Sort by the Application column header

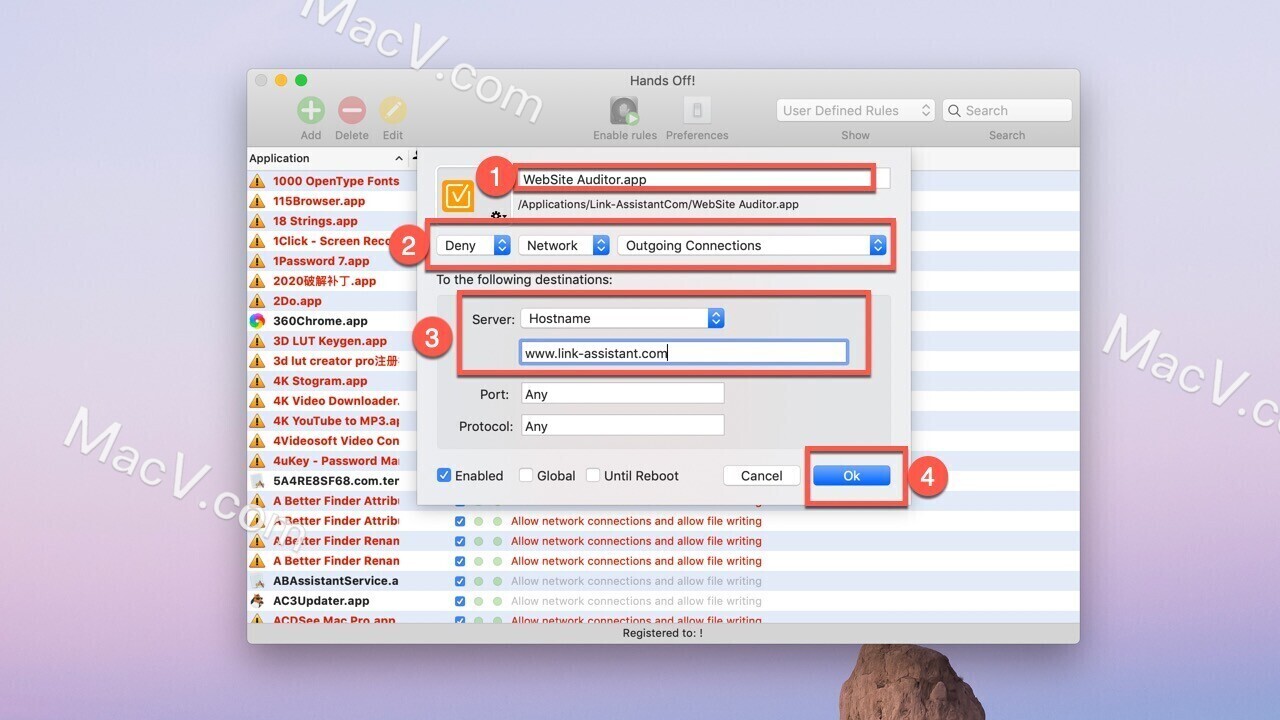pos(328,158)
